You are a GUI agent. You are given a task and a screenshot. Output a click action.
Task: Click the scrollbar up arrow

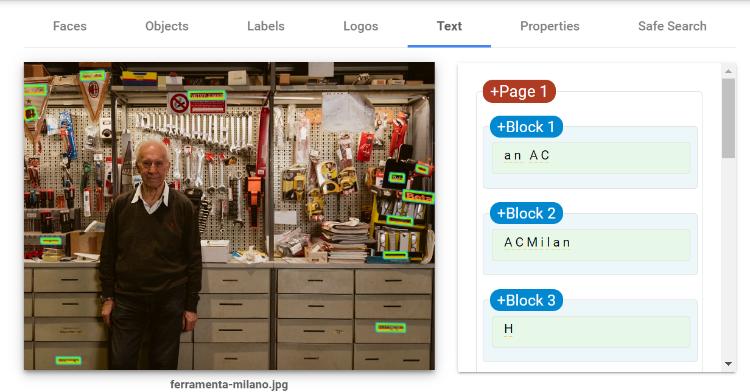click(x=728, y=71)
